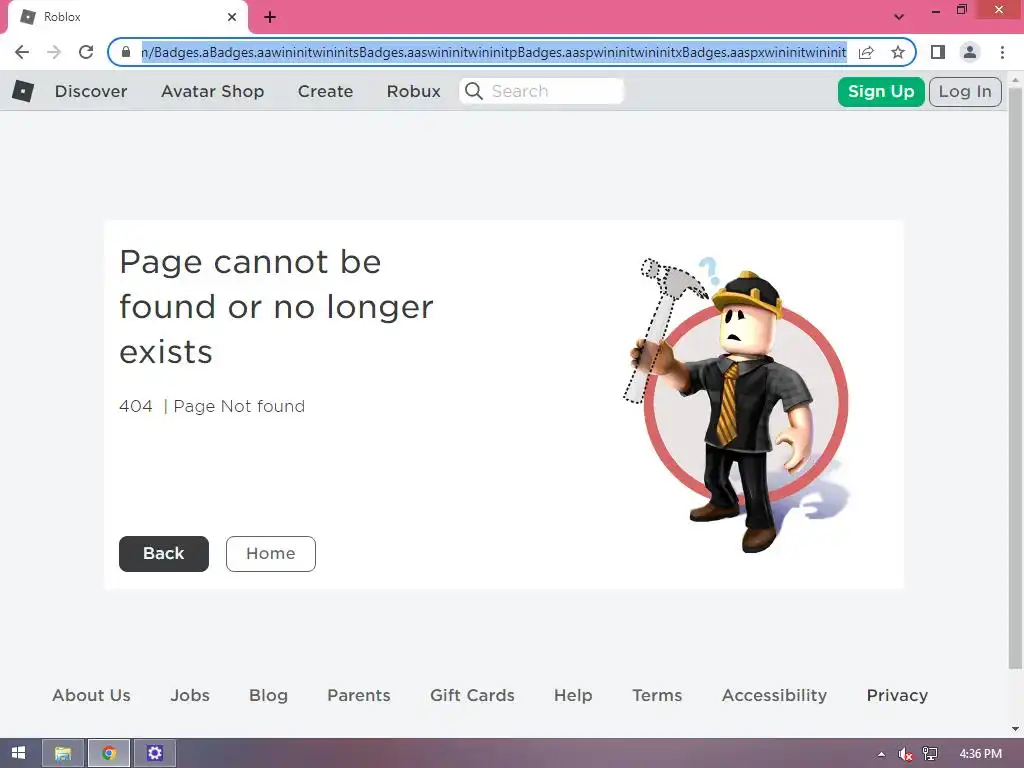This screenshot has height=768, width=1024.
Task: Click the scrollbar down arrow
Action: coord(1015,729)
